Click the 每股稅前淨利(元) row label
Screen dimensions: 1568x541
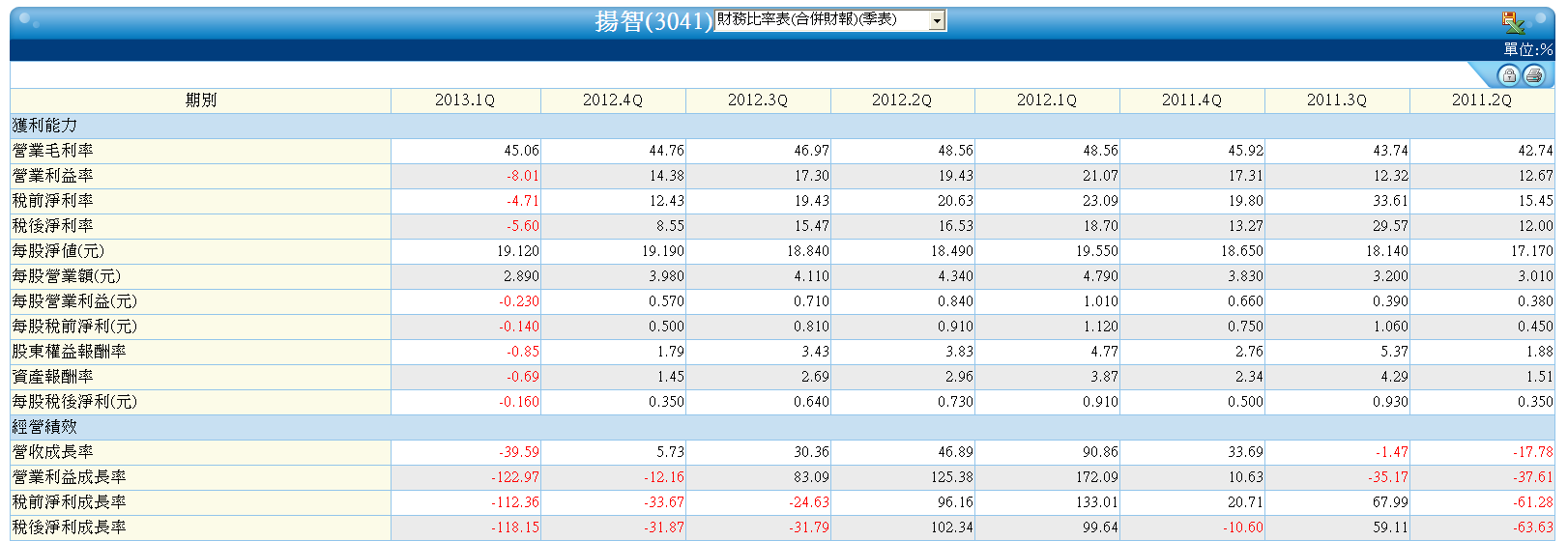[x=74, y=327]
